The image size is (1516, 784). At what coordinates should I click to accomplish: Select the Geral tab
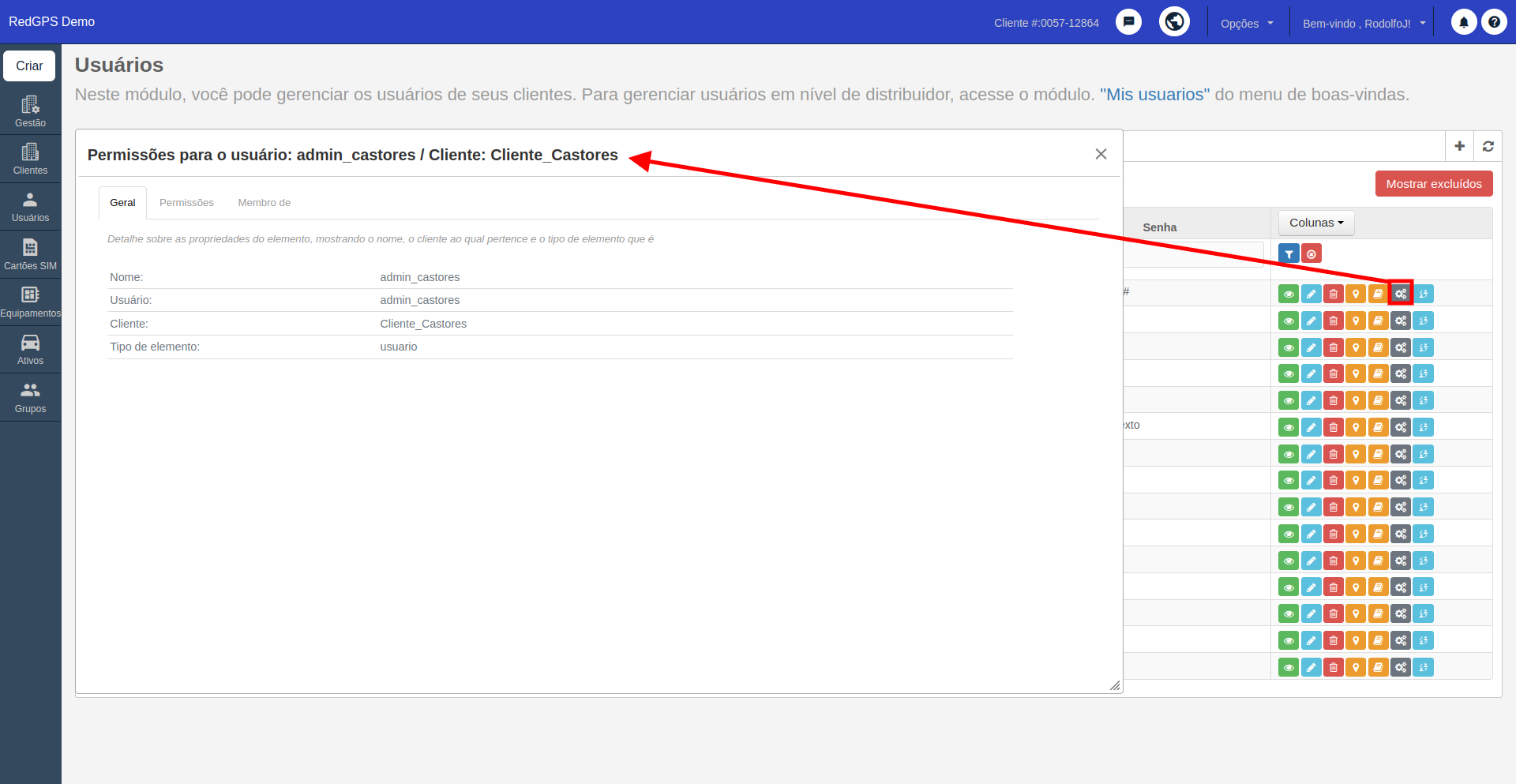click(x=122, y=203)
